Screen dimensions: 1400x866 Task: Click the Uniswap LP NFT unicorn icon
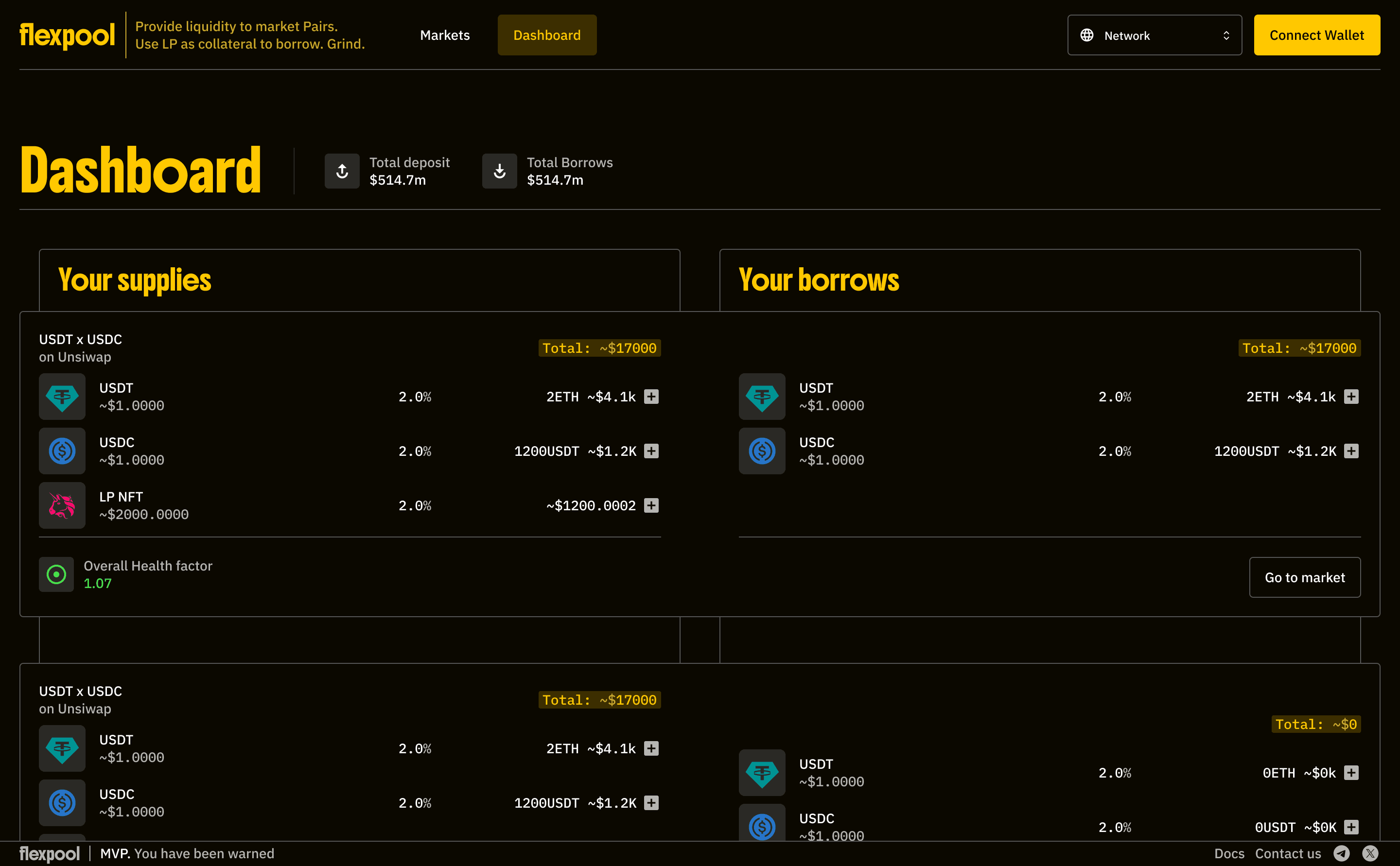(62, 505)
